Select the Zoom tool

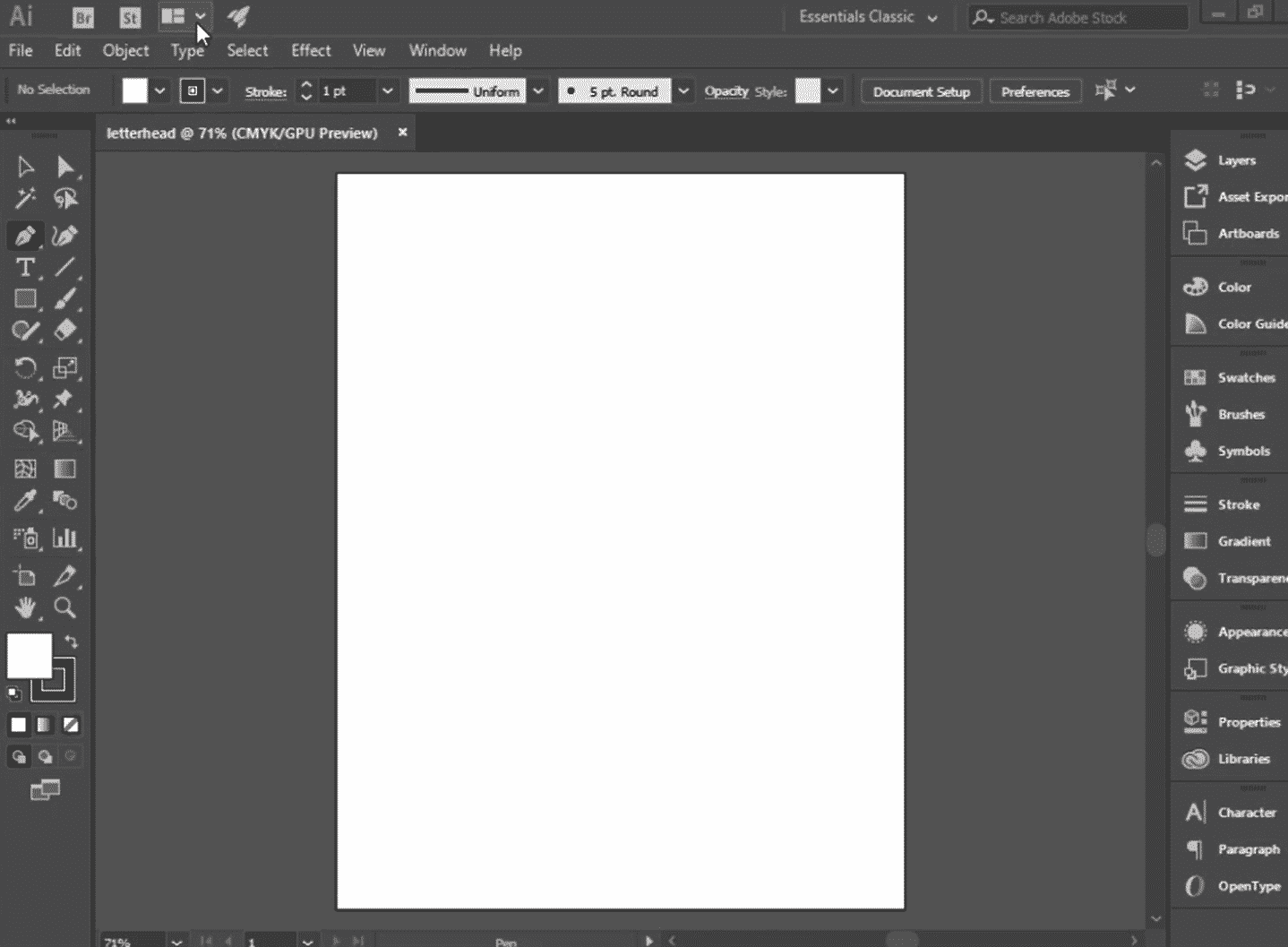point(65,607)
